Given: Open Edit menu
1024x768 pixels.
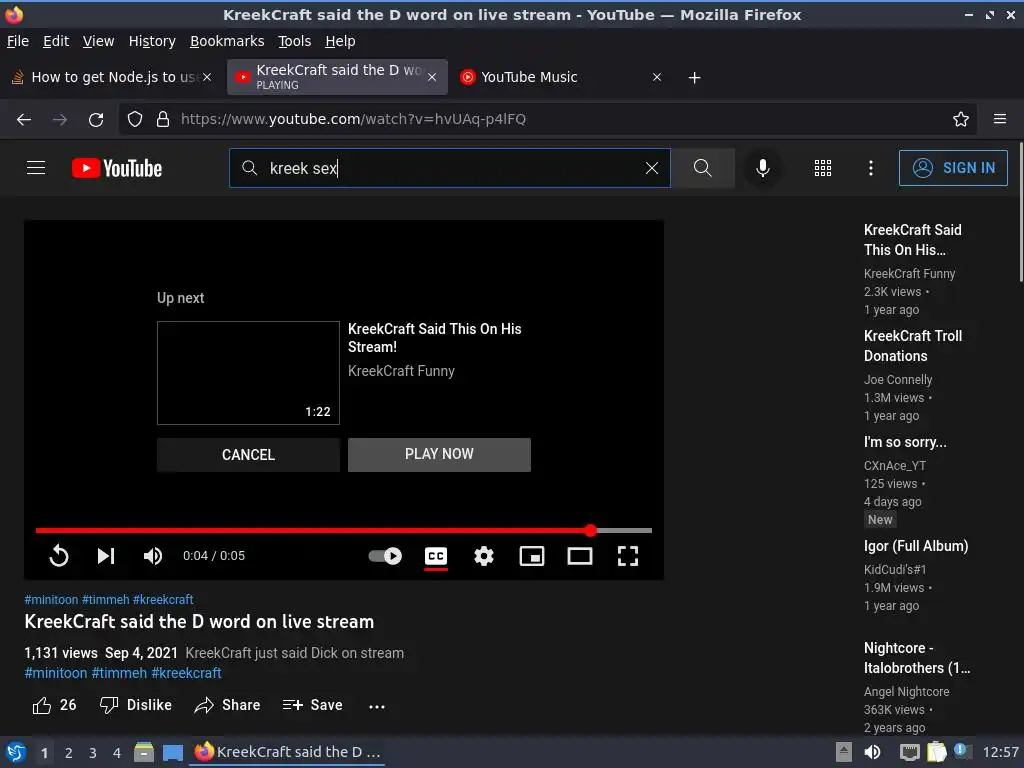Looking at the screenshot, I should [56, 41].
